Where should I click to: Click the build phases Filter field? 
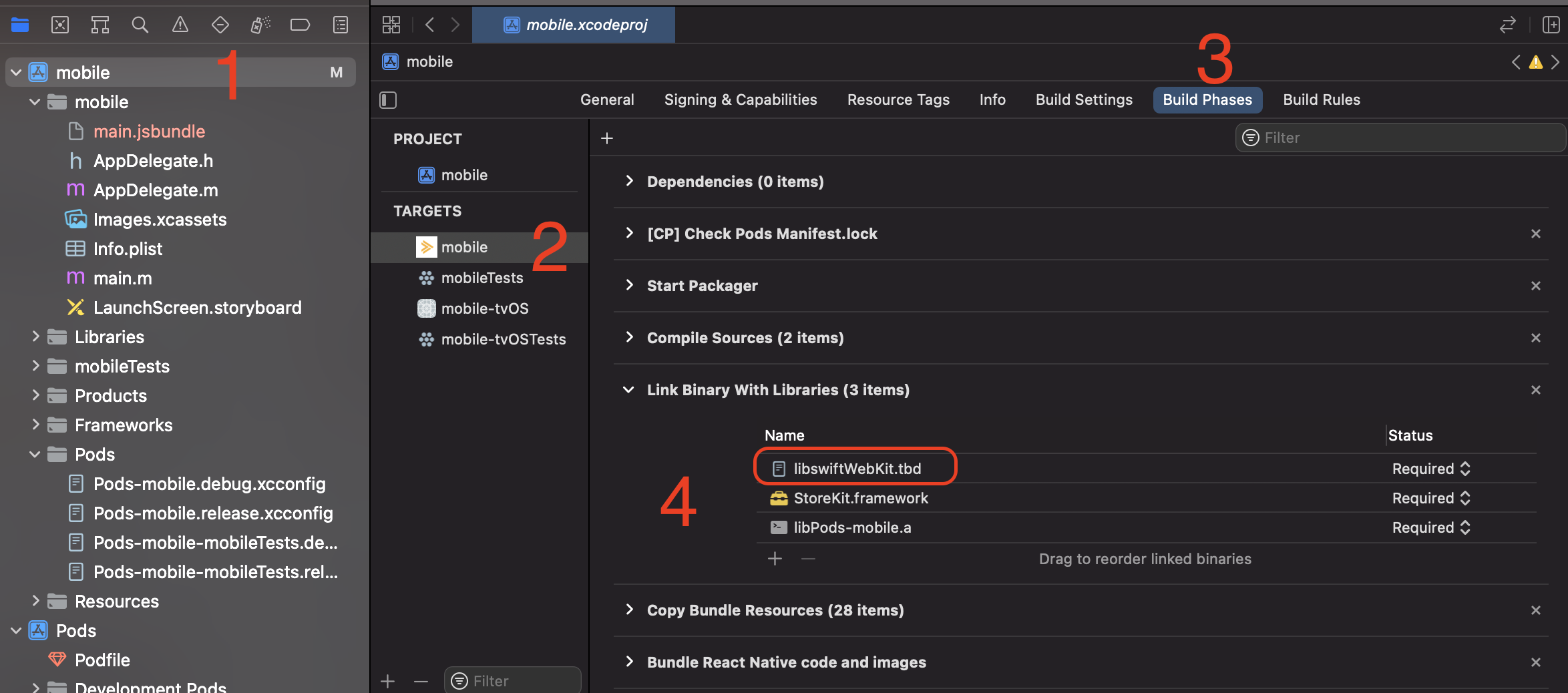click(1402, 138)
